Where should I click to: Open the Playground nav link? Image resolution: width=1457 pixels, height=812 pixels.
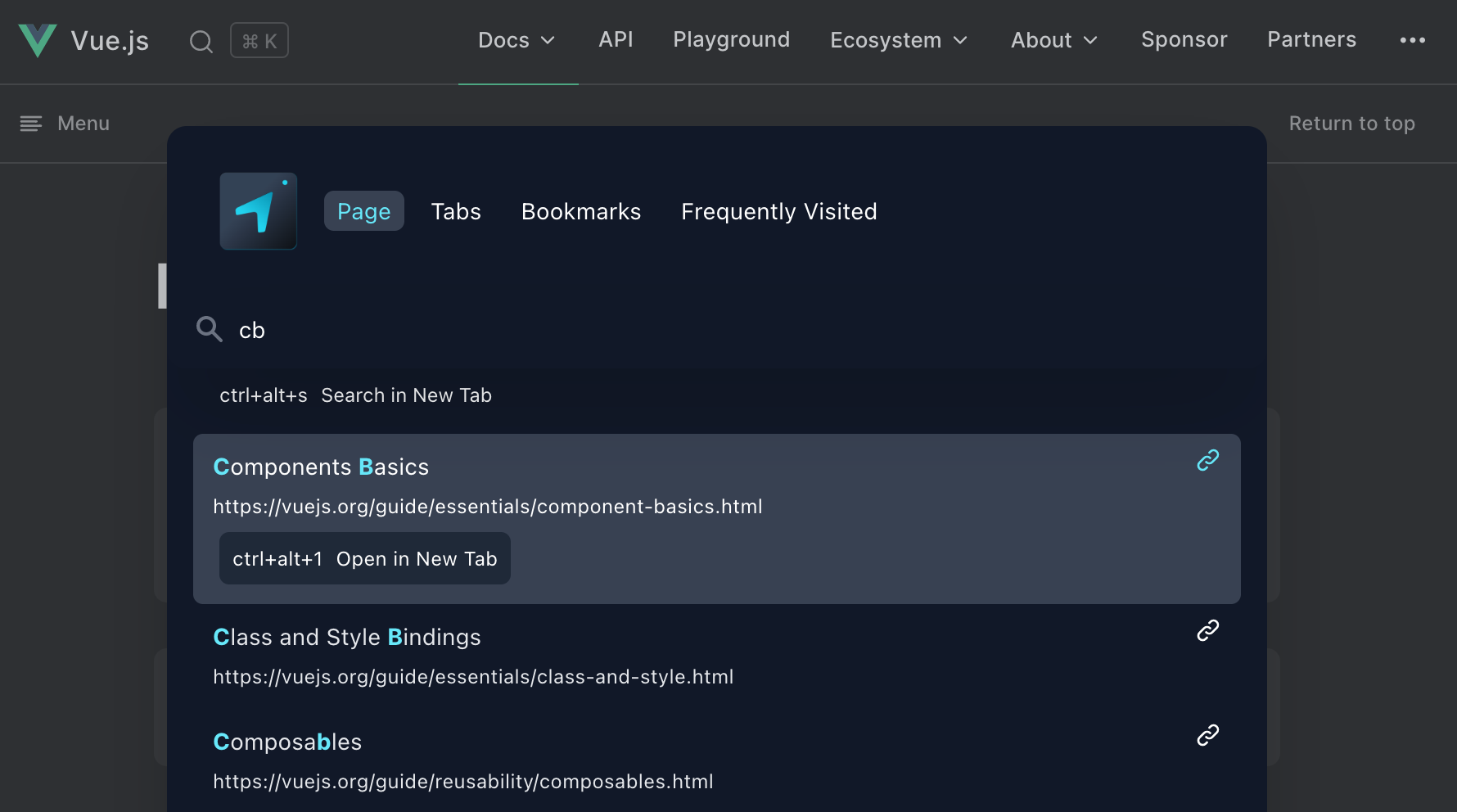pyautogui.click(x=732, y=39)
